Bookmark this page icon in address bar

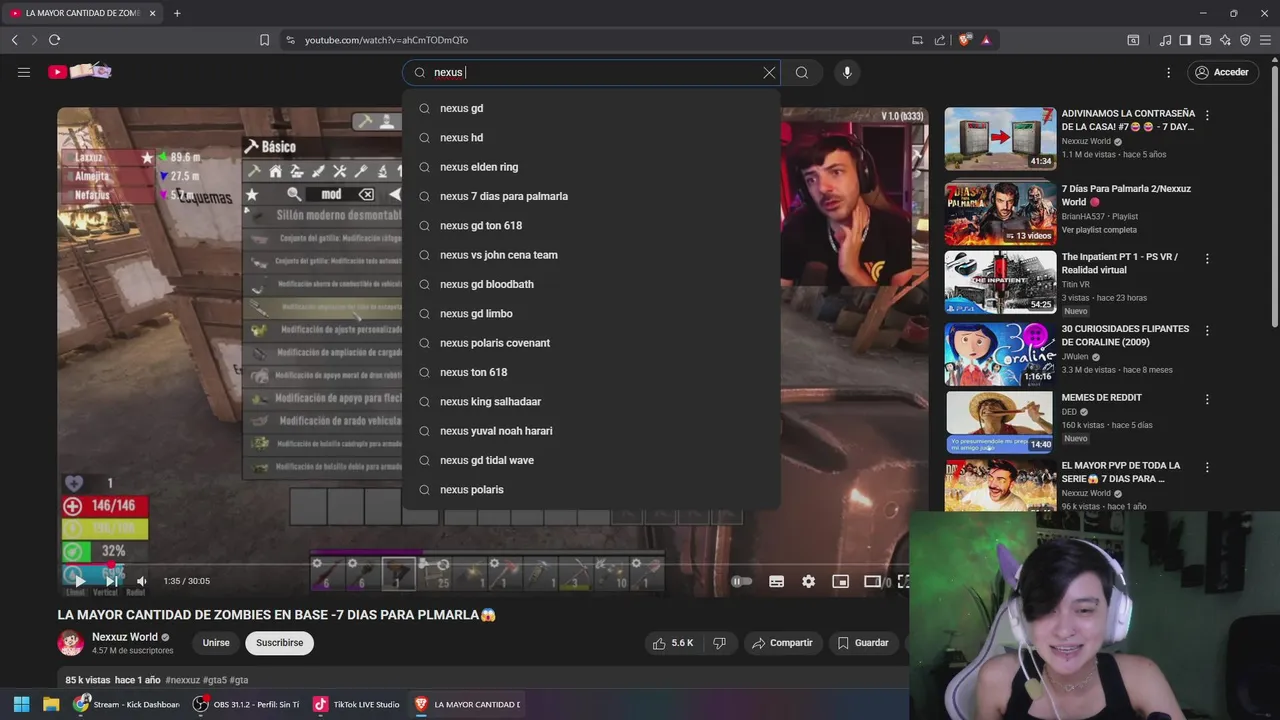tap(264, 40)
